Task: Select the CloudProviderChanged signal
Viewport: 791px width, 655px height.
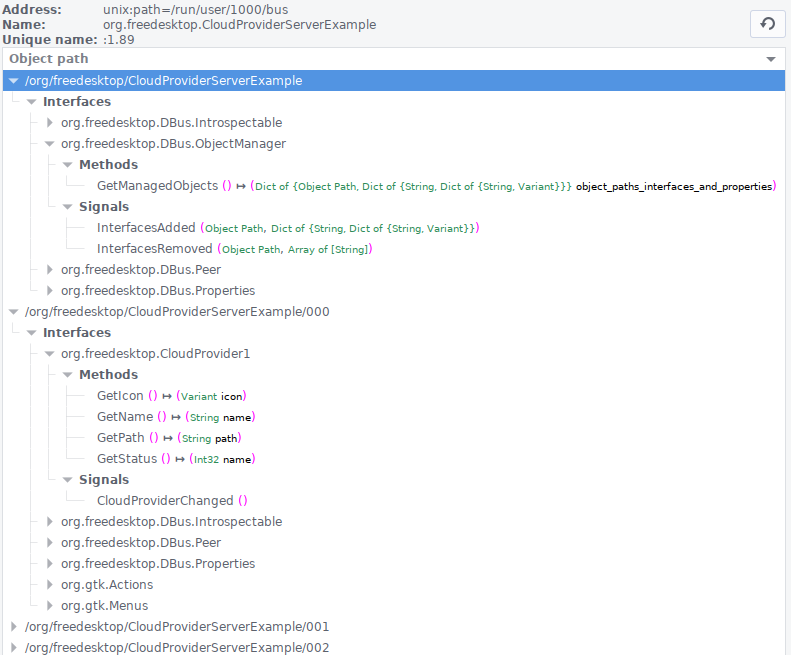Action: tap(165, 501)
